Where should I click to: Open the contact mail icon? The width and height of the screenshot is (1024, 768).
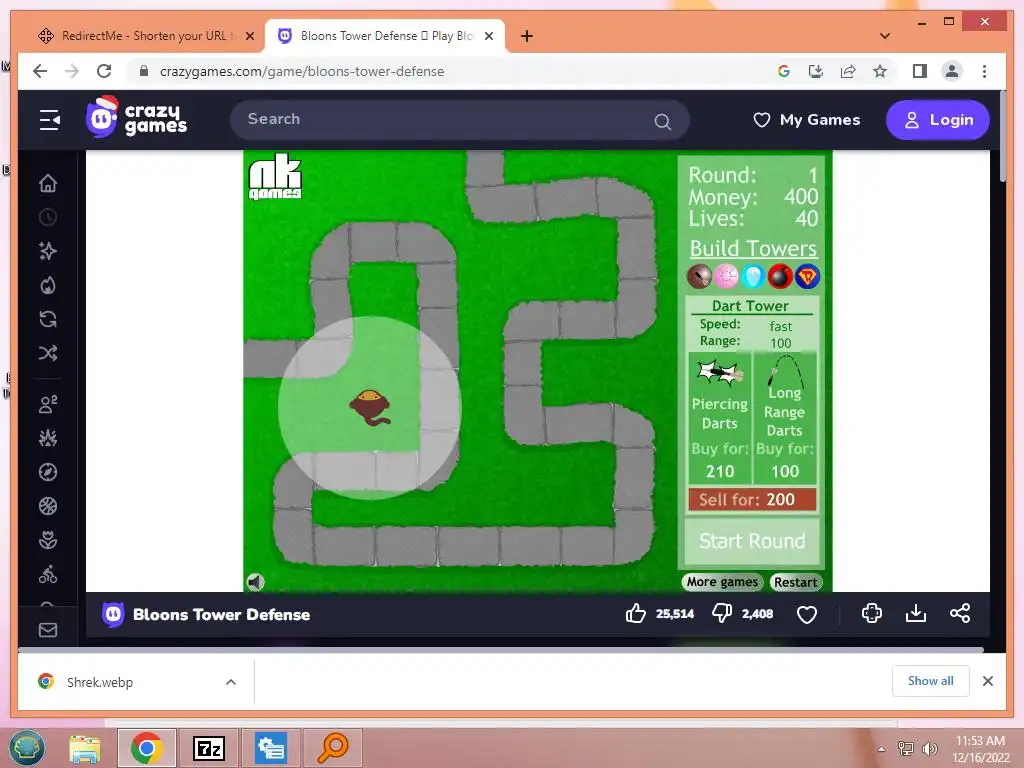click(x=48, y=630)
